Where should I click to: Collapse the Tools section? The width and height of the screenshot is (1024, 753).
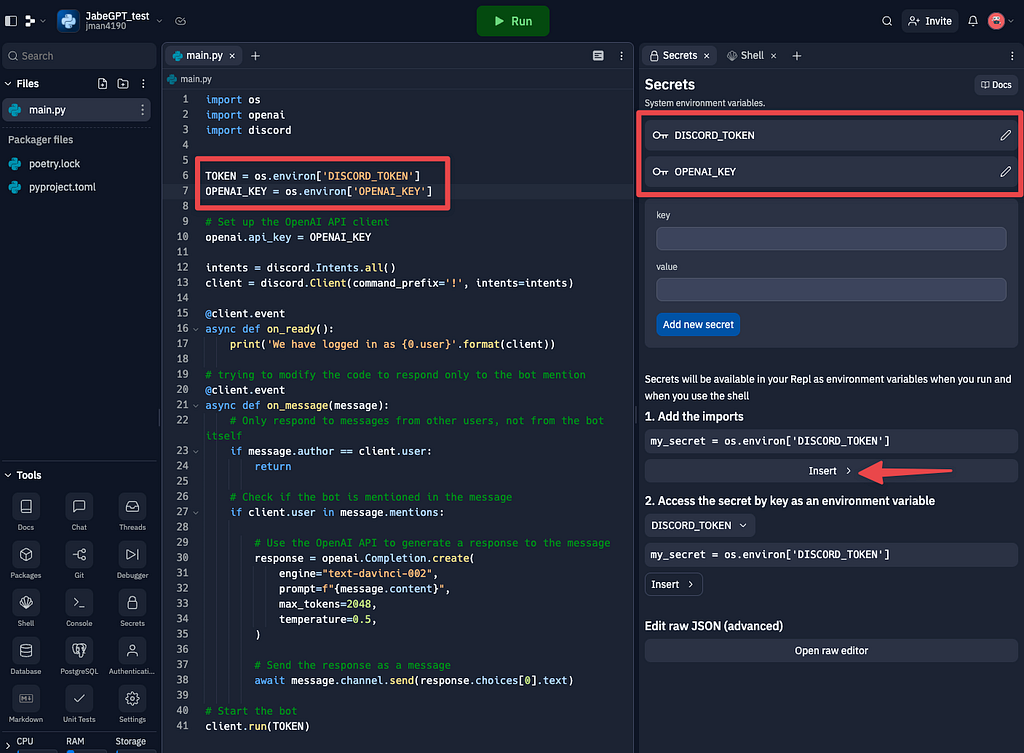point(8,475)
